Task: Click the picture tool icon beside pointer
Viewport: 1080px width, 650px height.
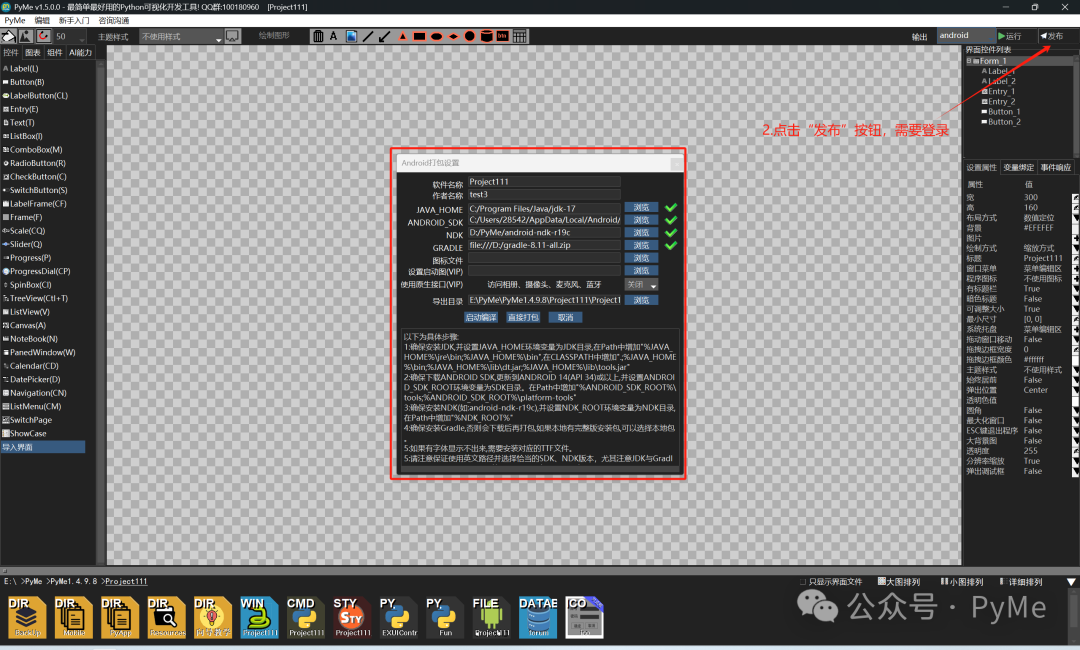Action: [x=25, y=36]
